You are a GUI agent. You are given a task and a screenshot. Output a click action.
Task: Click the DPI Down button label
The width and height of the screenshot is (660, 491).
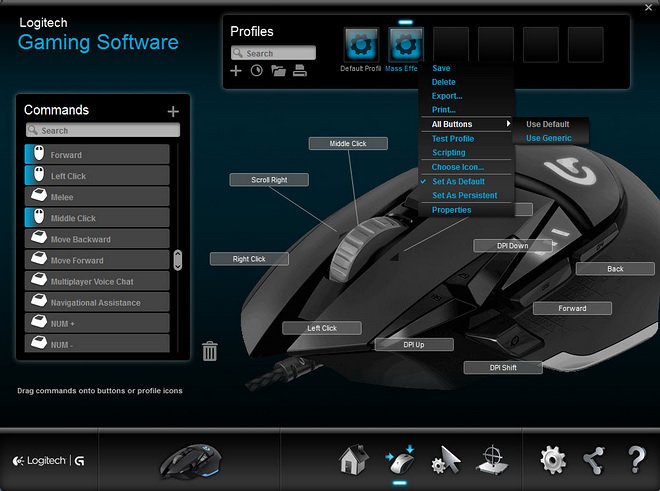[x=513, y=246]
